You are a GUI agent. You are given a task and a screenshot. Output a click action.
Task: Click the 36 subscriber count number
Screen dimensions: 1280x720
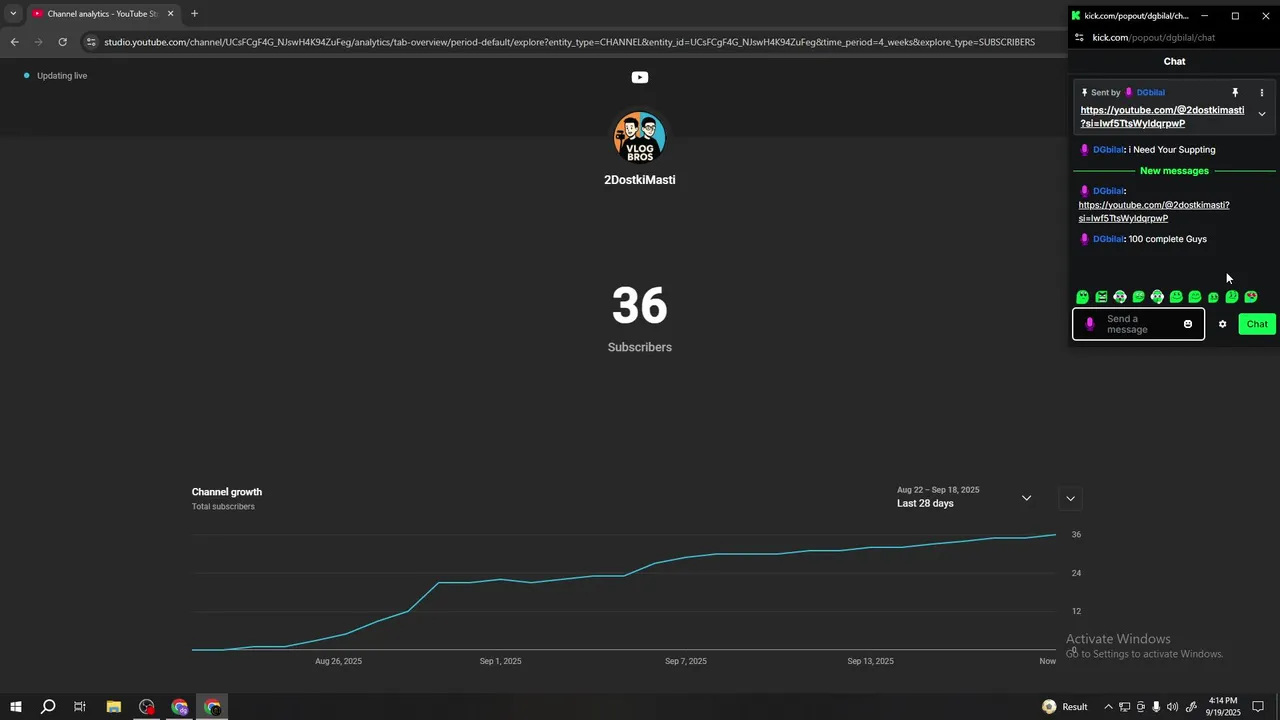640,306
